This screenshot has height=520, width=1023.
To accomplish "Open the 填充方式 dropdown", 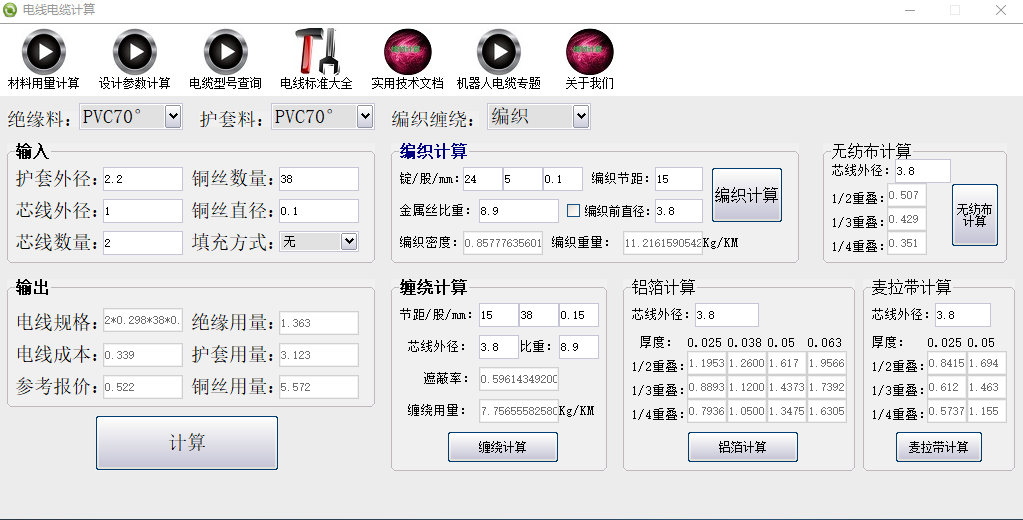I will tap(348, 241).
